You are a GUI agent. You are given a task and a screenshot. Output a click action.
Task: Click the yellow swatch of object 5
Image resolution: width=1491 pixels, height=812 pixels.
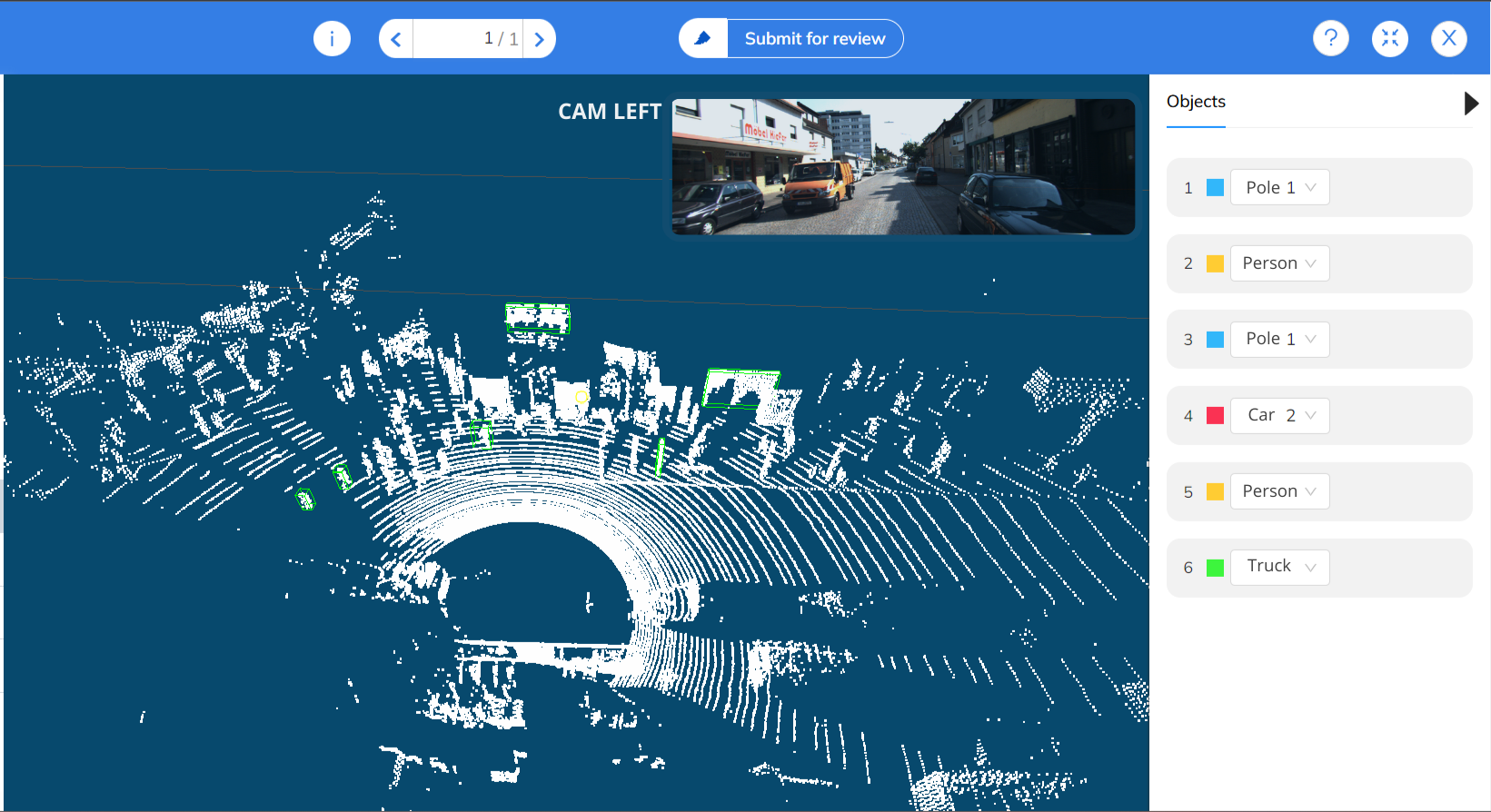(1215, 491)
